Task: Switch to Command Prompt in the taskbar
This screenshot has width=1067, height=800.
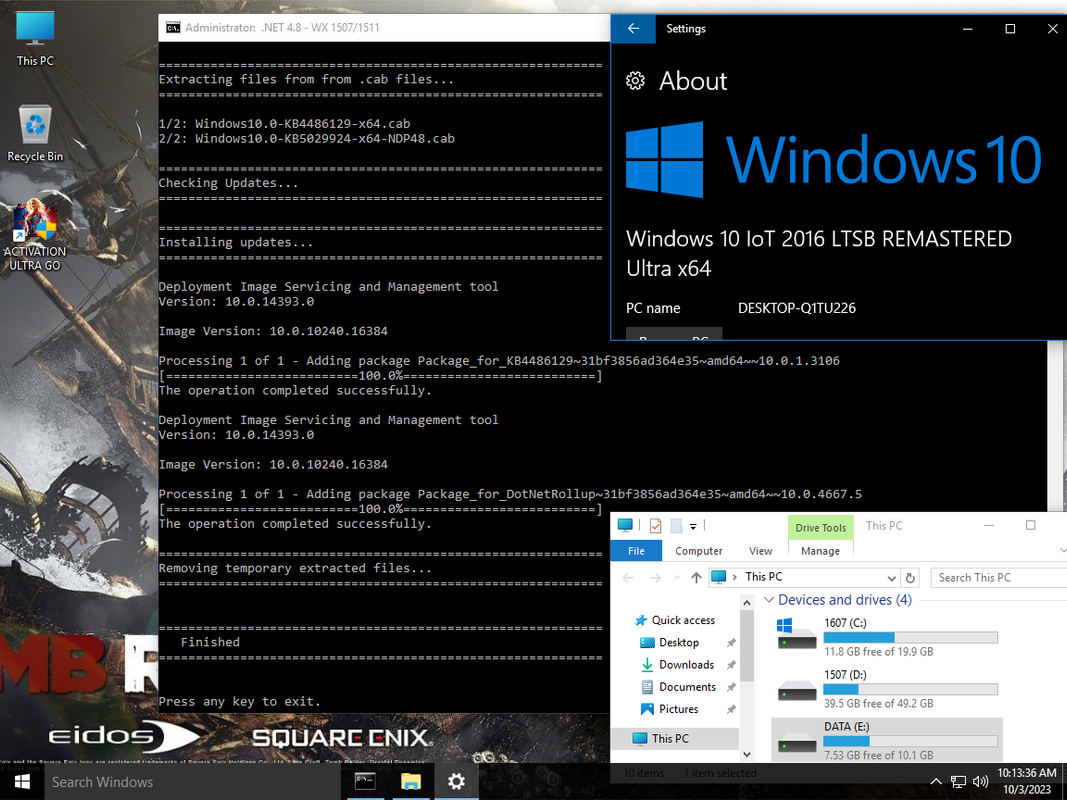Action: pos(365,782)
